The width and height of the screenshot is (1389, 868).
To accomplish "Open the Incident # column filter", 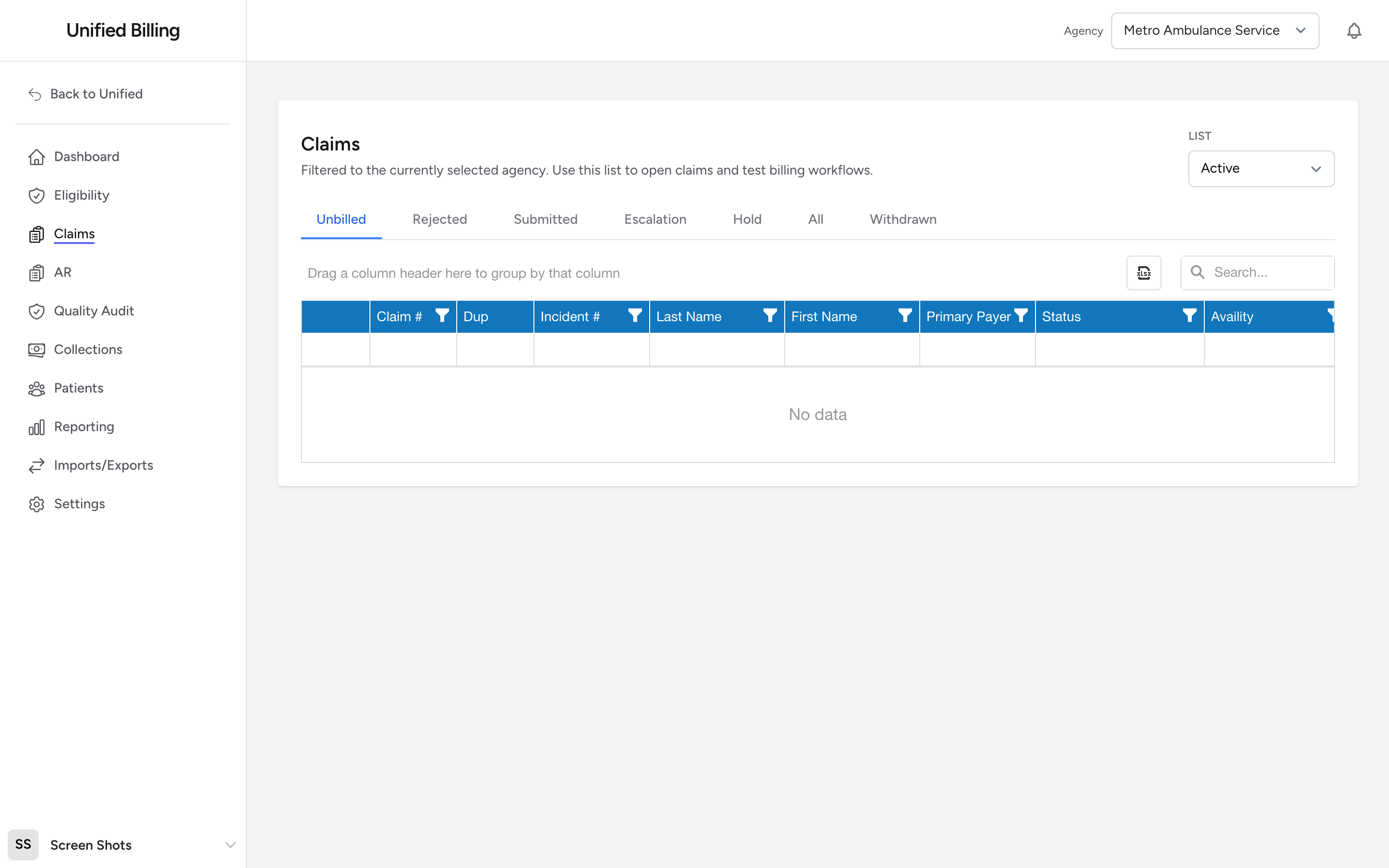I will [635, 316].
